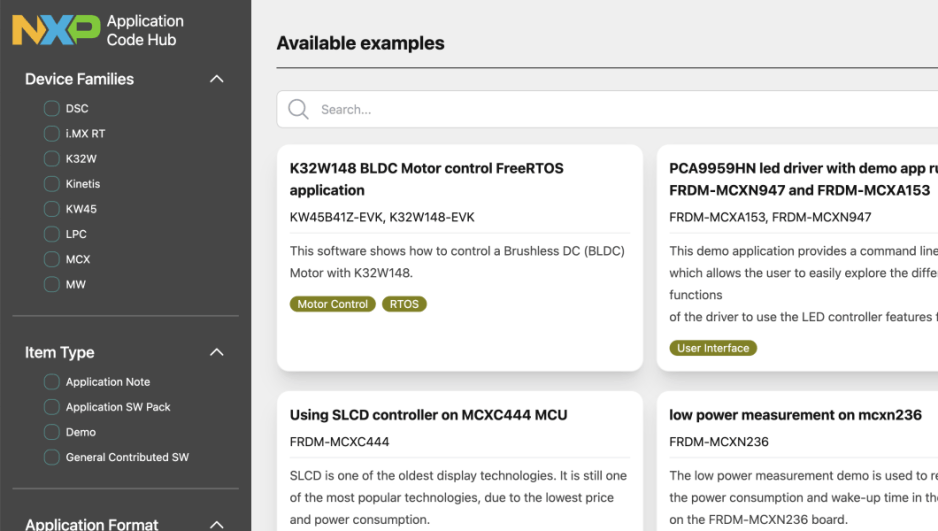Collapse the Device Families section chevron

click(x=217, y=79)
